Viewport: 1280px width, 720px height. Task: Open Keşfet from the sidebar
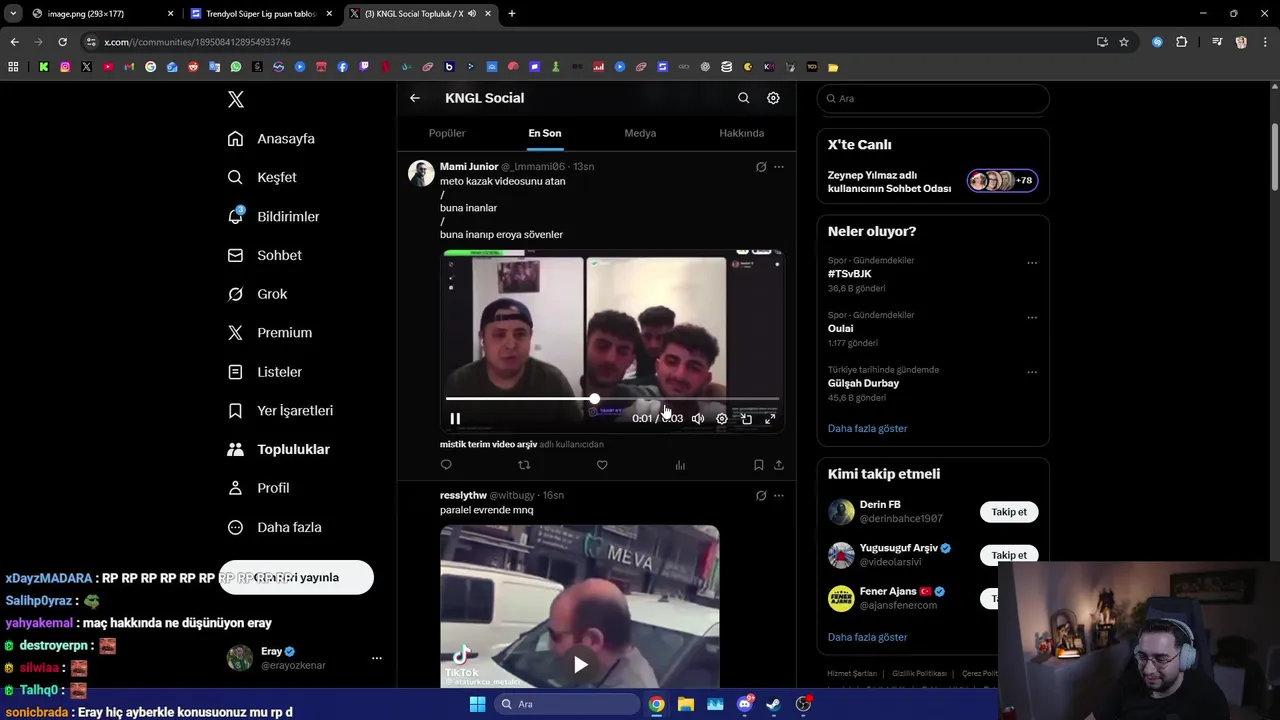point(262,177)
